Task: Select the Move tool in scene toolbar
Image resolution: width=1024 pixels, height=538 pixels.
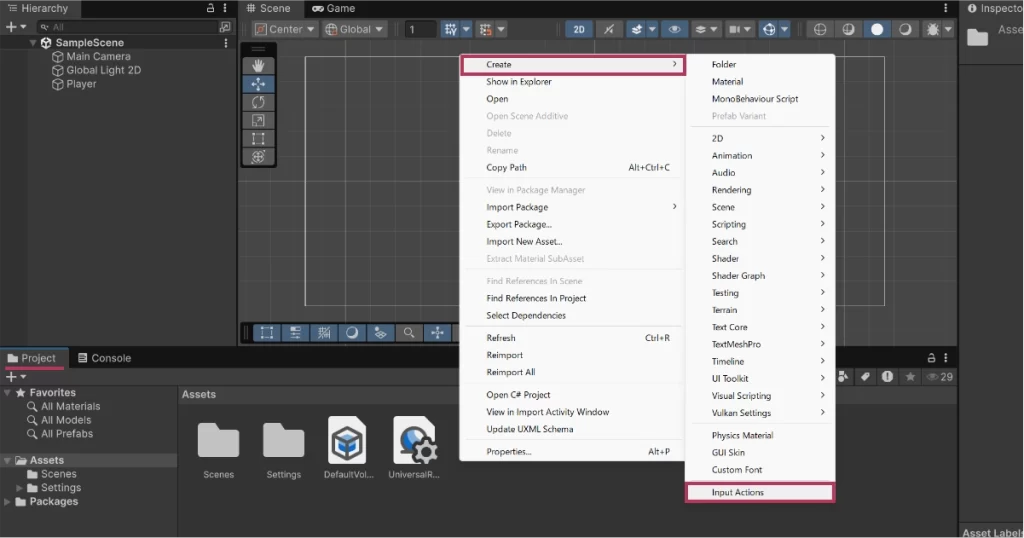Action: click(258, 84)
